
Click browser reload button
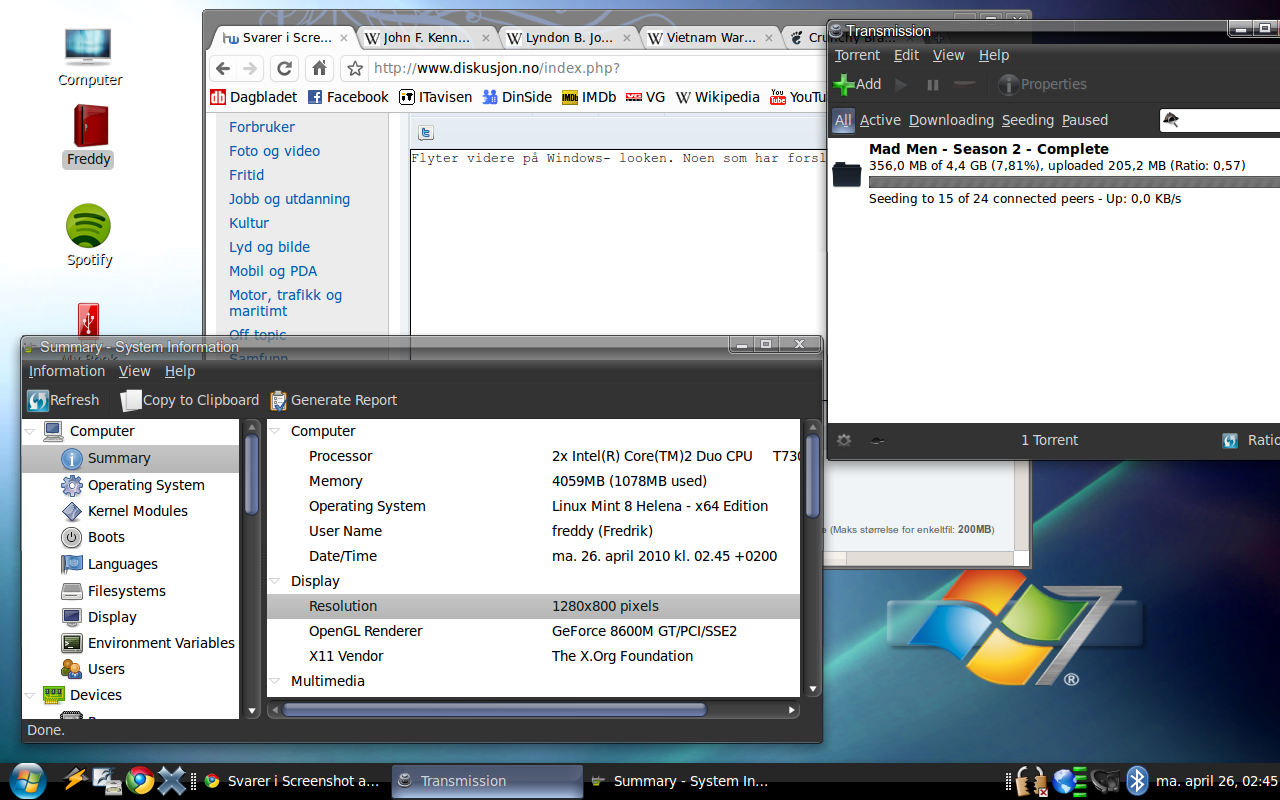[284, 68]
